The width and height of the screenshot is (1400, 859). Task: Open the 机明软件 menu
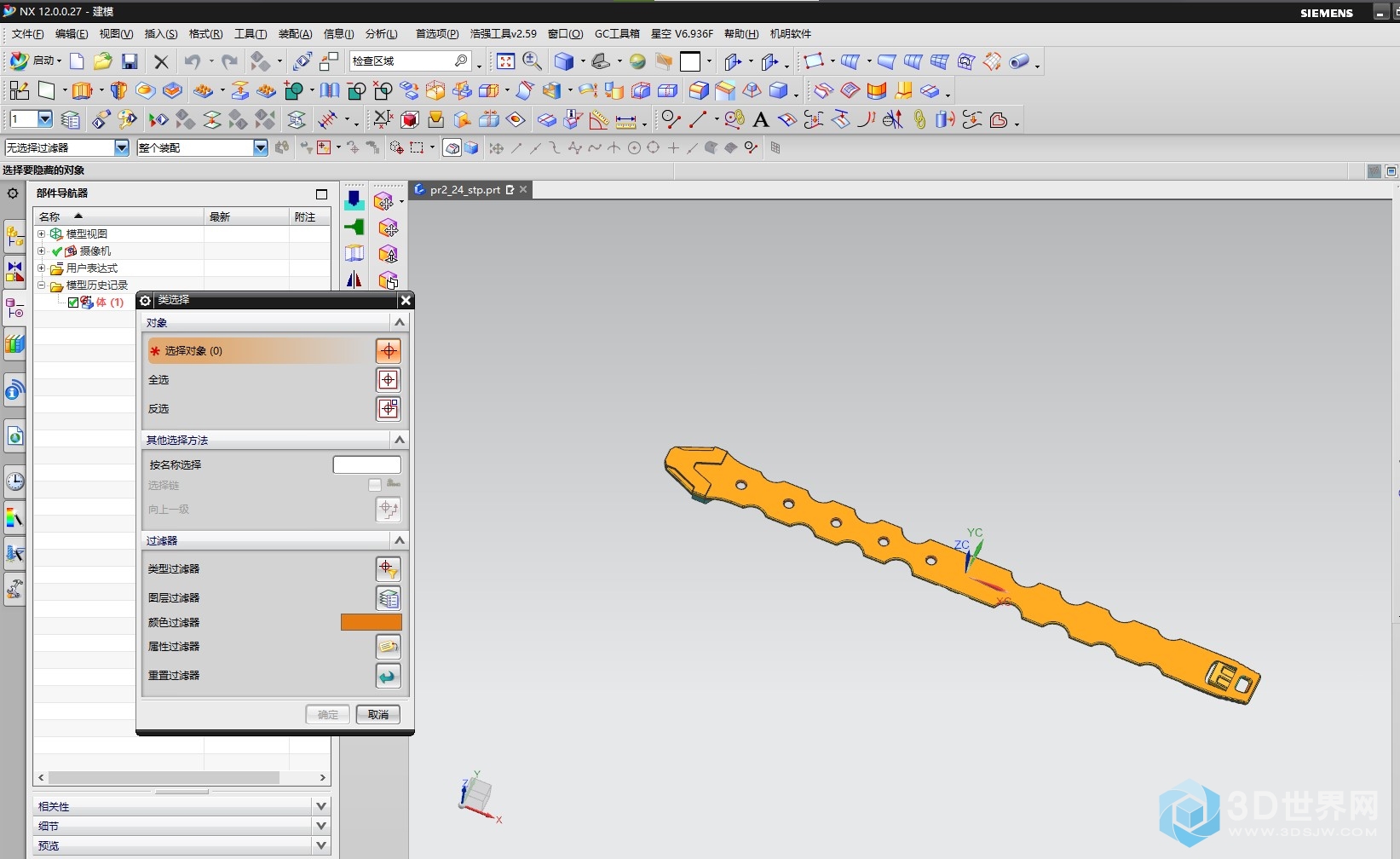(x=791, y=34)
